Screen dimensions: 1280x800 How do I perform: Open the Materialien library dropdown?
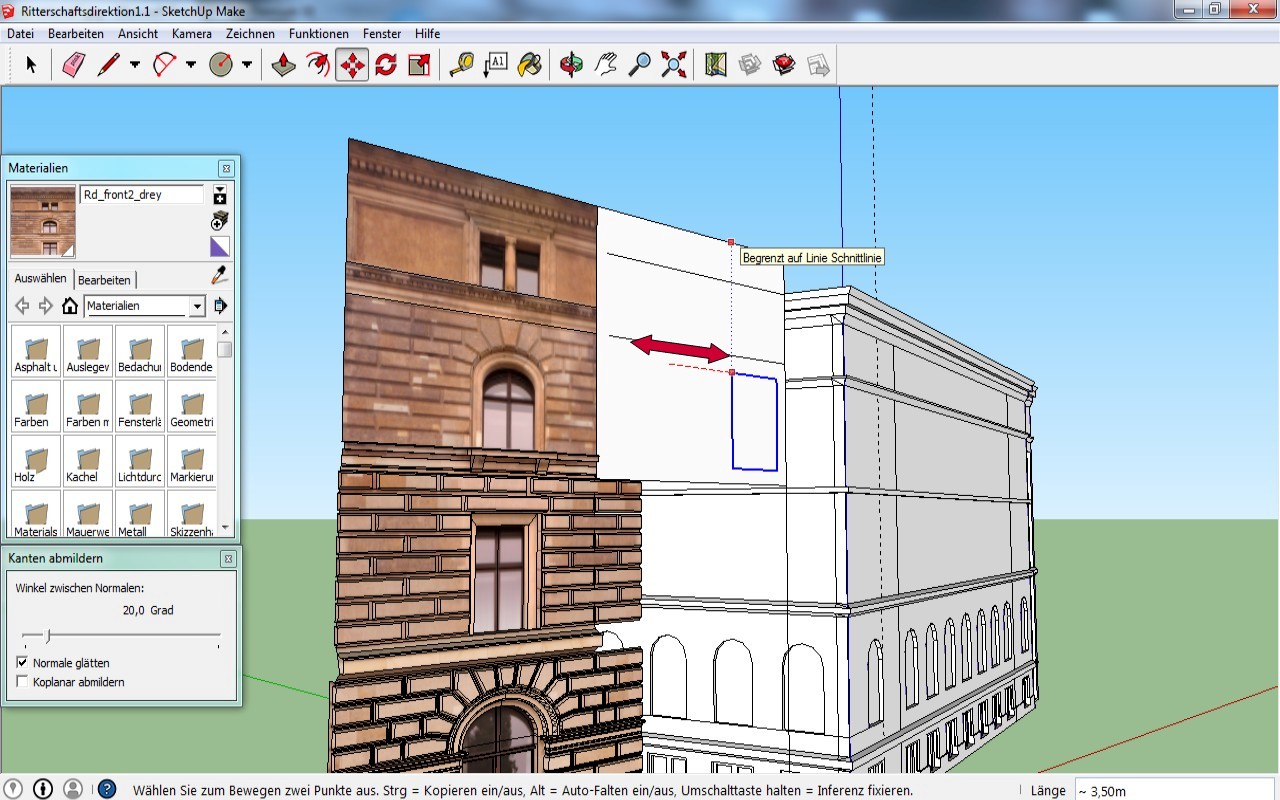[x=197, y=306]
